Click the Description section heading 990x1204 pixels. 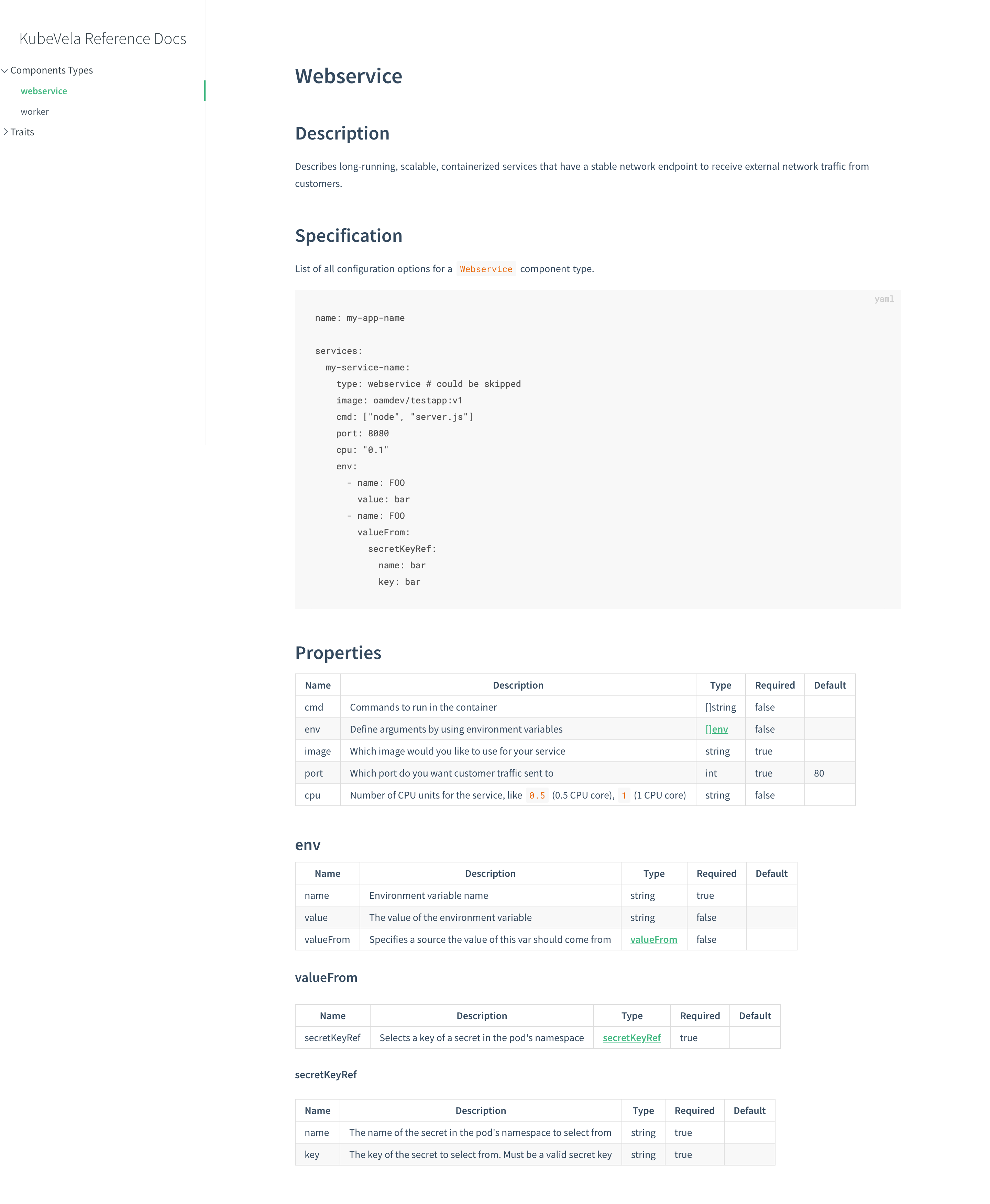click(x=342, y=133)
